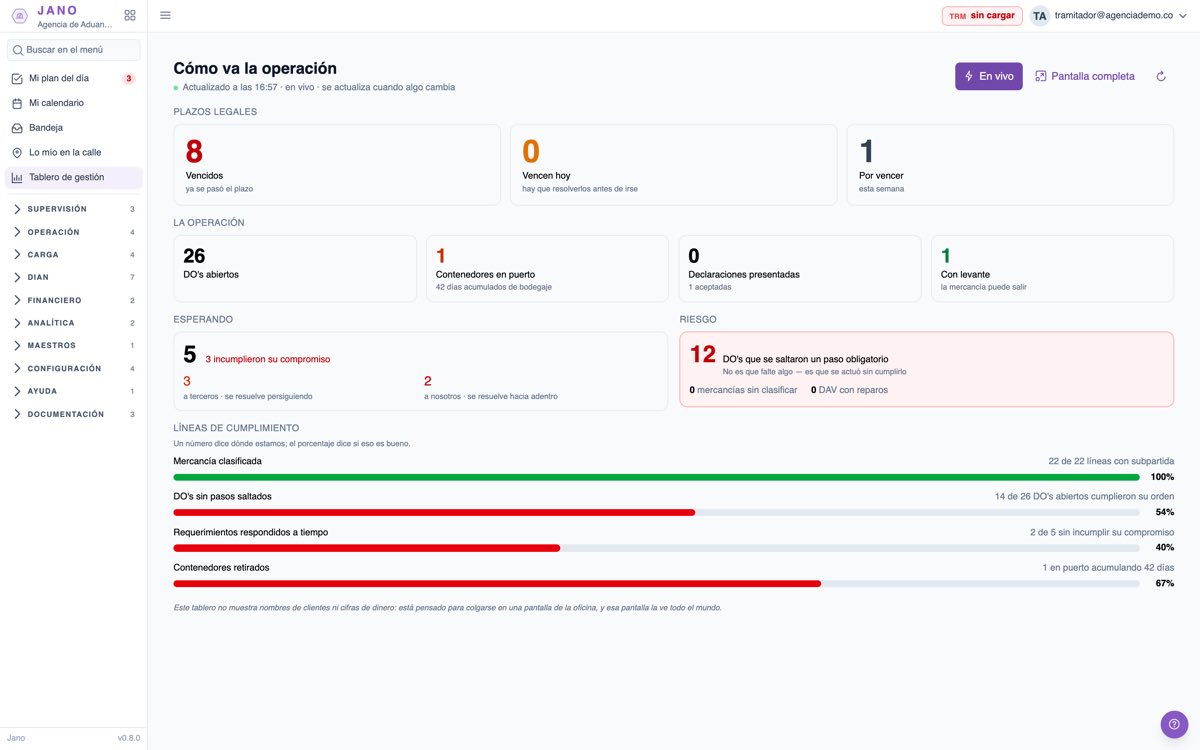Open the Con levante card
Viewport: 1200px width, 750px height.
coord(1052,268)
